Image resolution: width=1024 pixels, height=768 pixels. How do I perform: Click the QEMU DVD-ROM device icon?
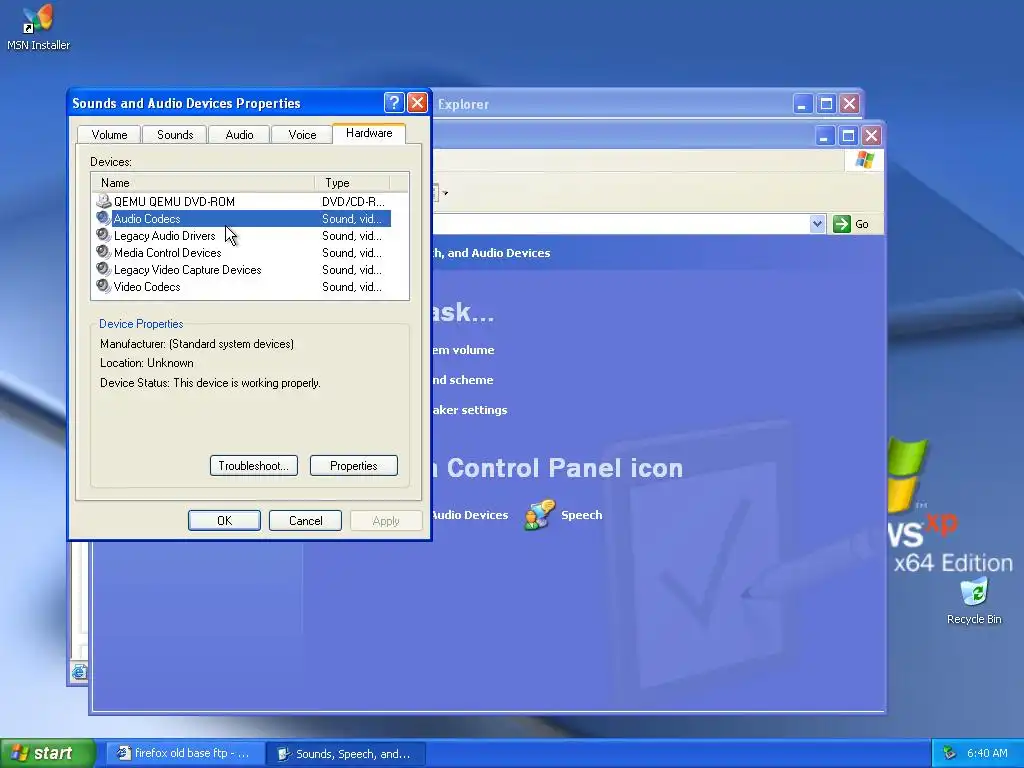(103, 201)
